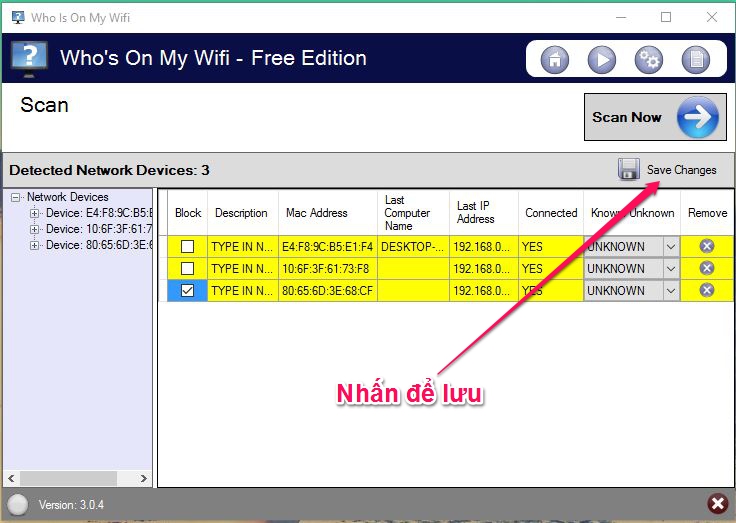Image resolution: width=736 pixels, height=523 pixels.
Task: Open Known/Unknown dropdown for 80:65:6D:3E:68:CF row
Action: tap(671, 291)
